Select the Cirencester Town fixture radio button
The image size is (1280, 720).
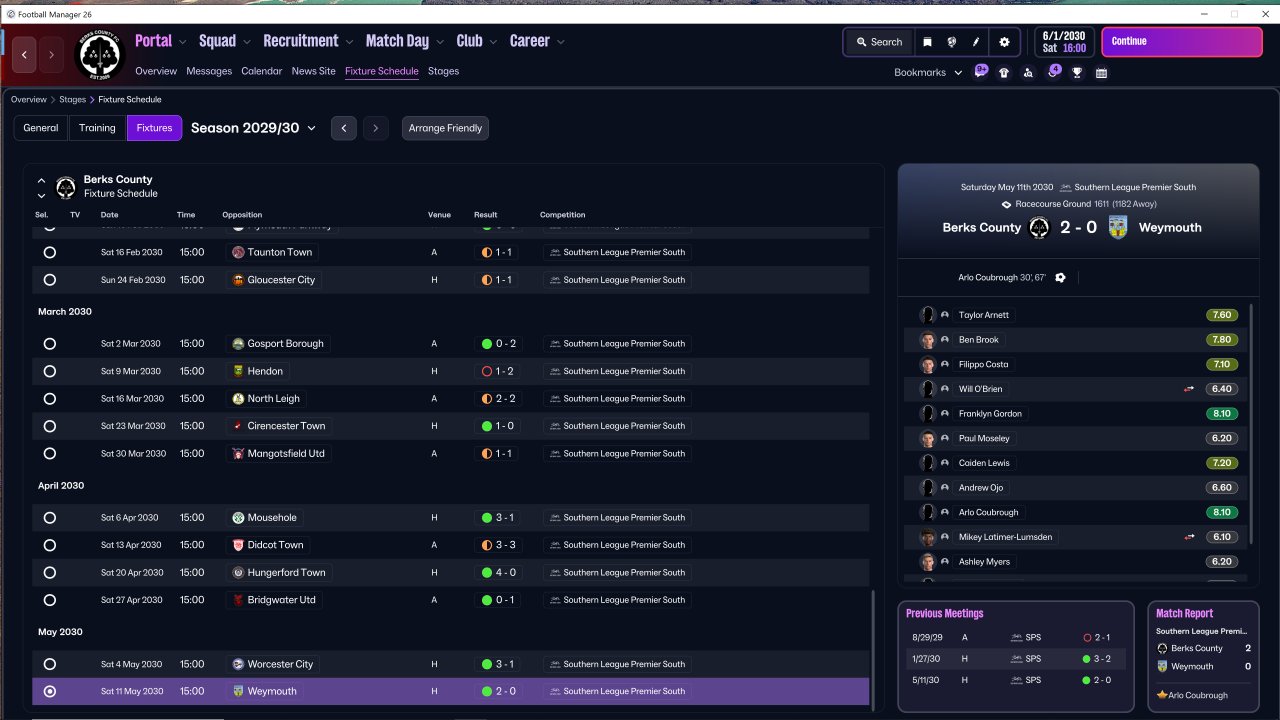[x=50, y=426]
